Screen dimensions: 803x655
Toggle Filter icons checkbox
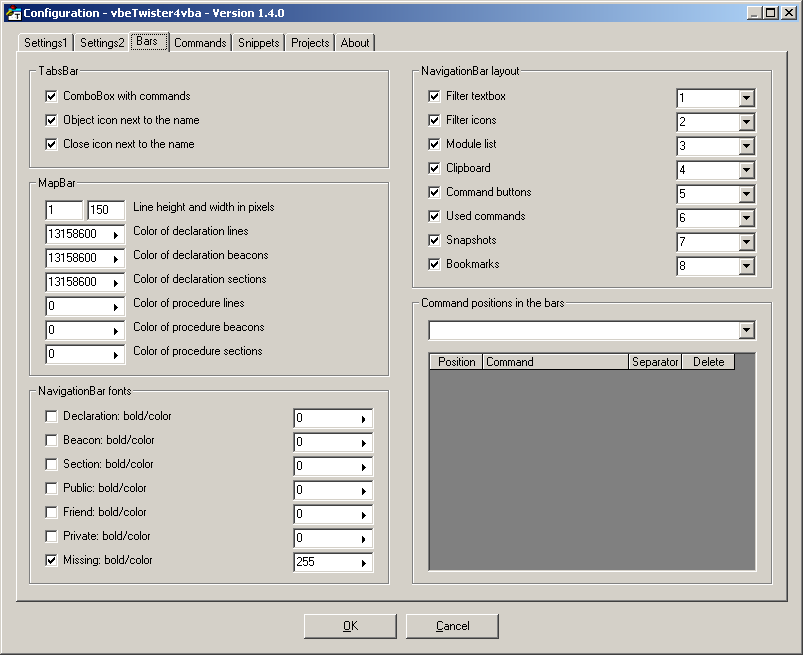tap(434, 120)
